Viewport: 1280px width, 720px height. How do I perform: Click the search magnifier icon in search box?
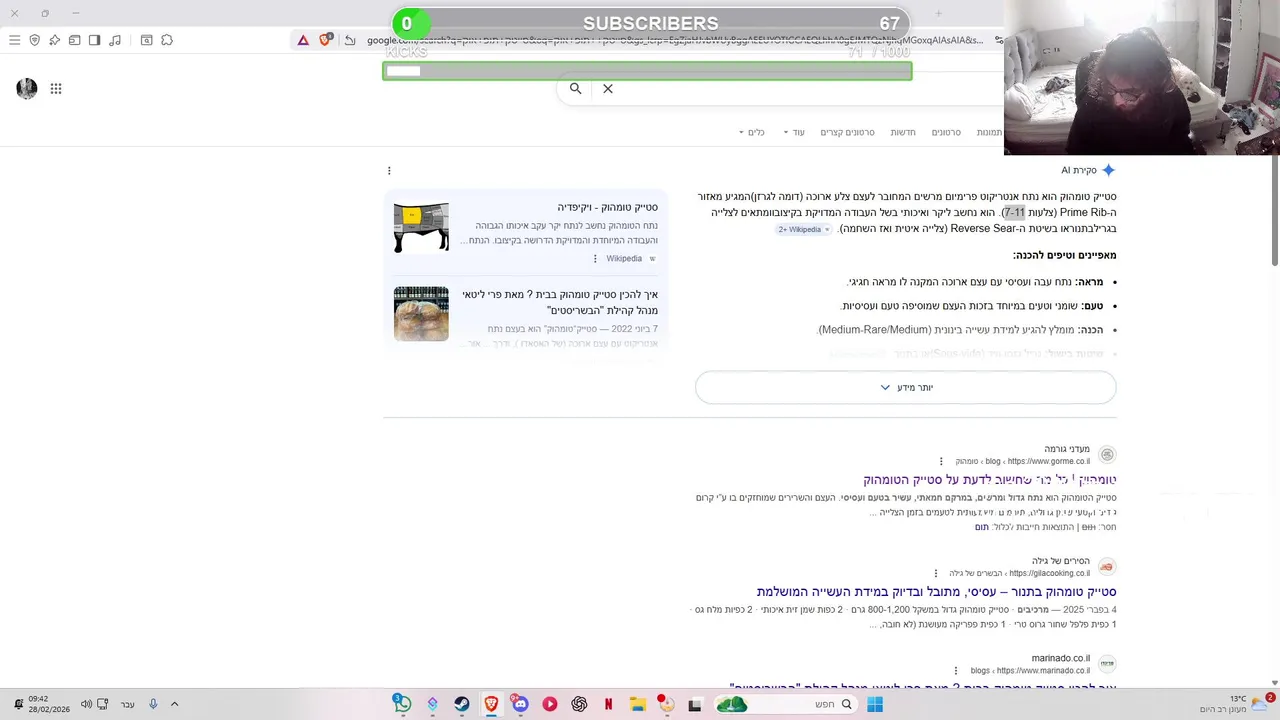pyautogui.click(x=575, y=89)
